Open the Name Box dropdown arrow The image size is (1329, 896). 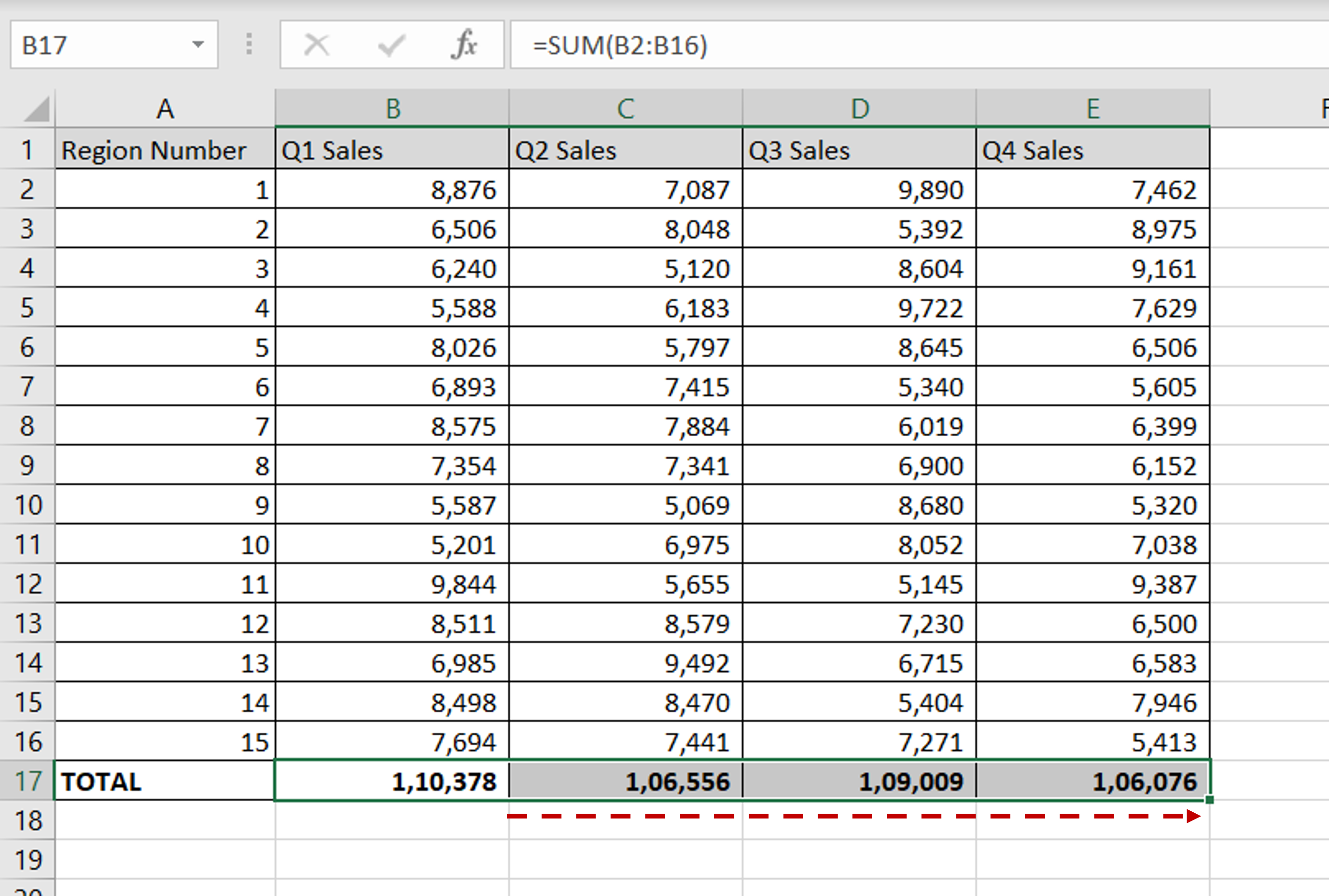[x=197, y=44]
